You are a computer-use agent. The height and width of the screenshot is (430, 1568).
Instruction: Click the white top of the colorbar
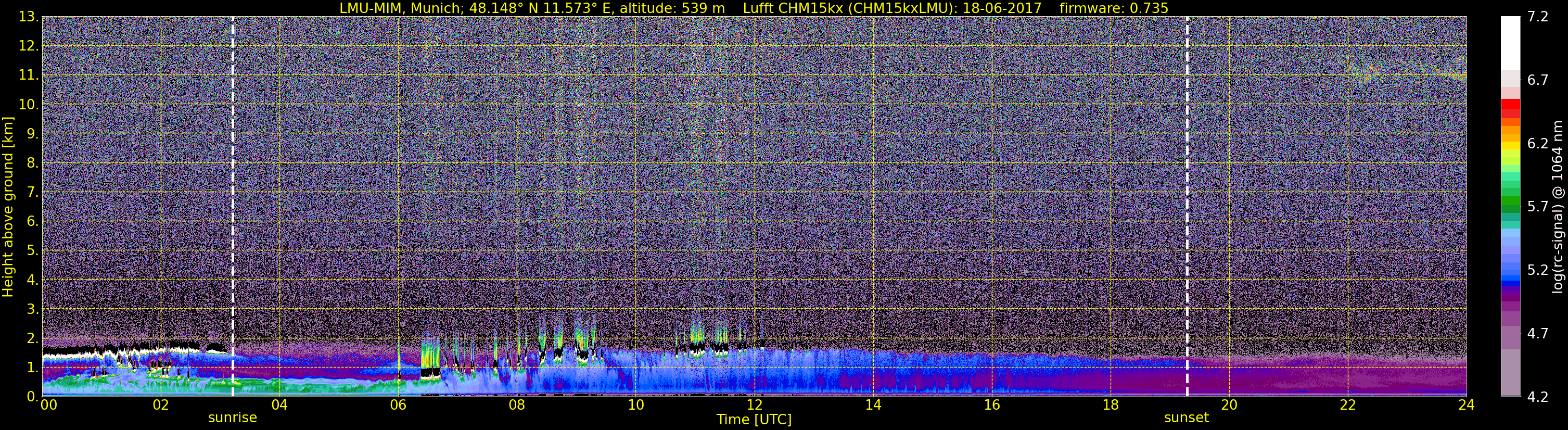coord(1510,43)
